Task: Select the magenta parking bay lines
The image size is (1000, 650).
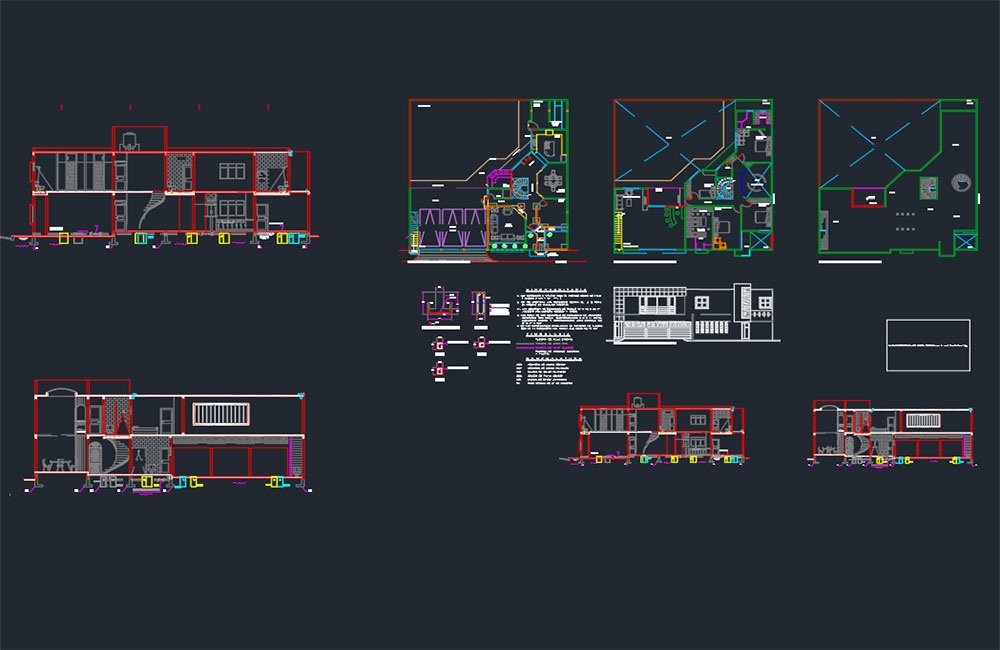Action: (x=451, y=227)
